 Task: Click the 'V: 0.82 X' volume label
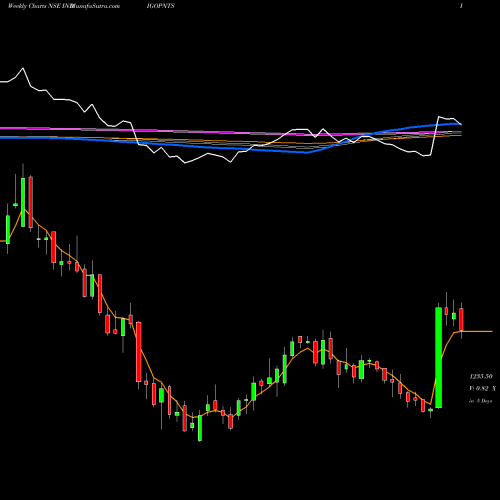[482, 388]
